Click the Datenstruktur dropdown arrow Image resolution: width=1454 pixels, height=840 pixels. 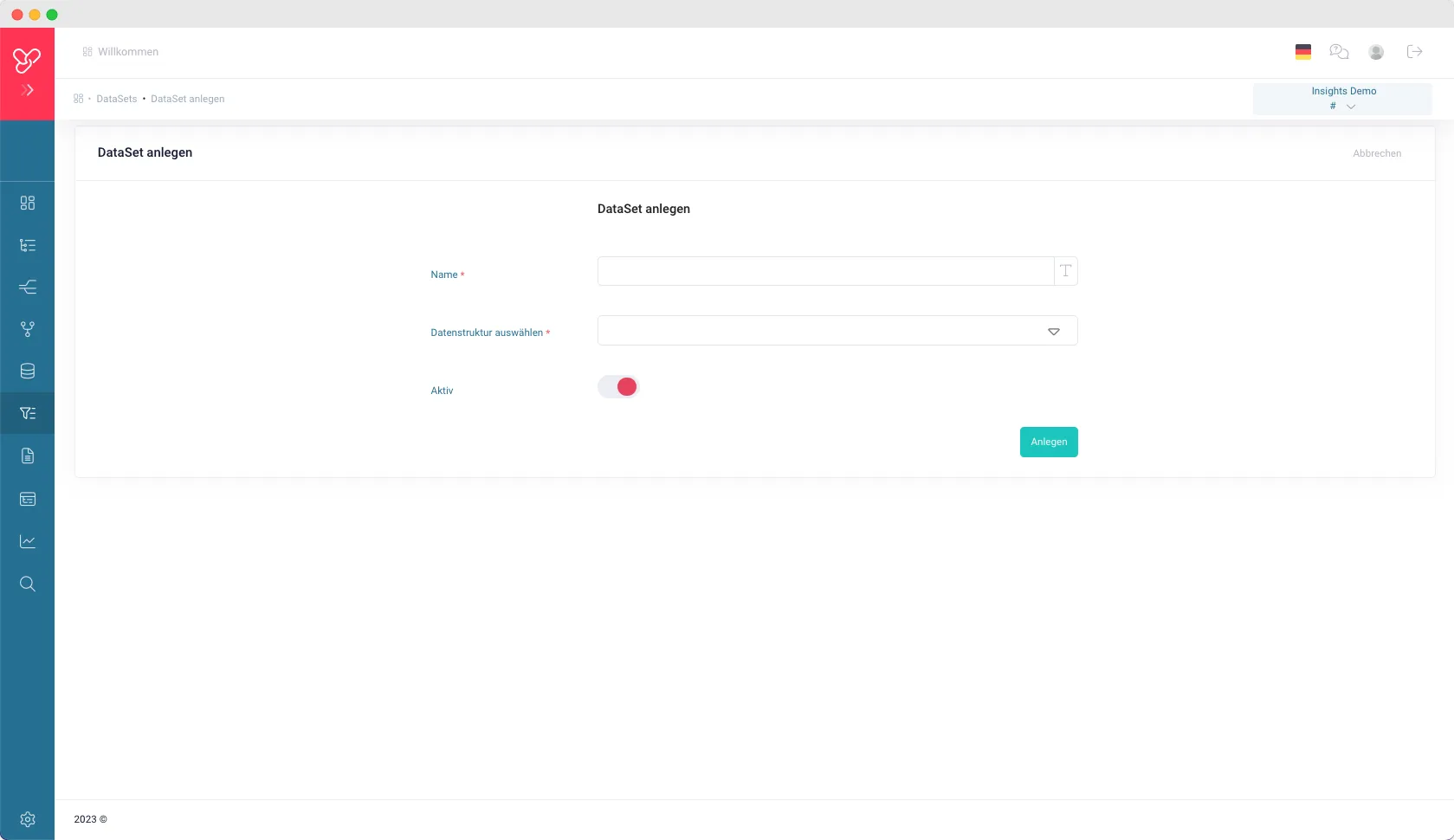coord(1054,332)
